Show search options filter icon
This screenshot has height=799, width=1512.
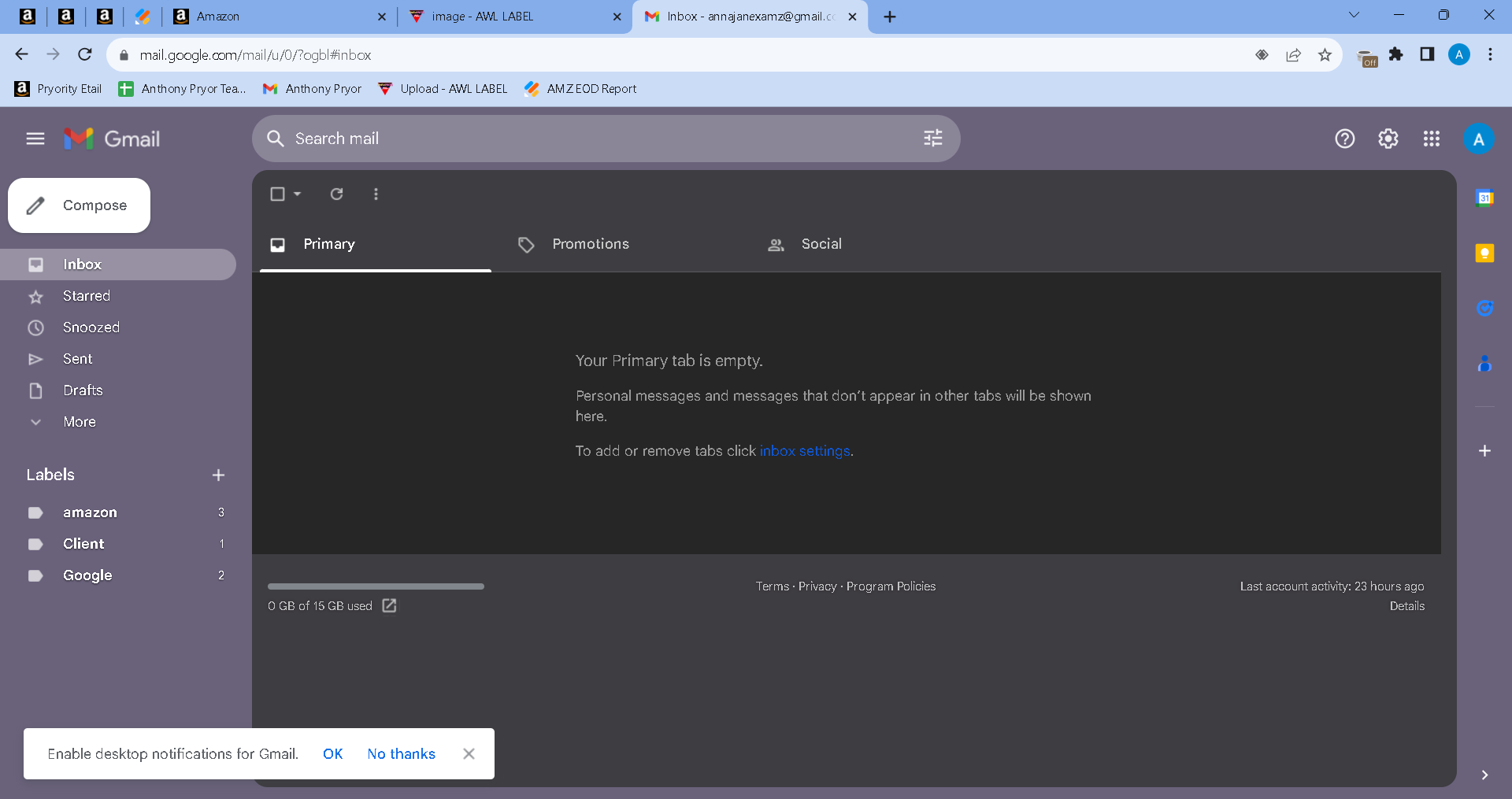tap(933, 139)
